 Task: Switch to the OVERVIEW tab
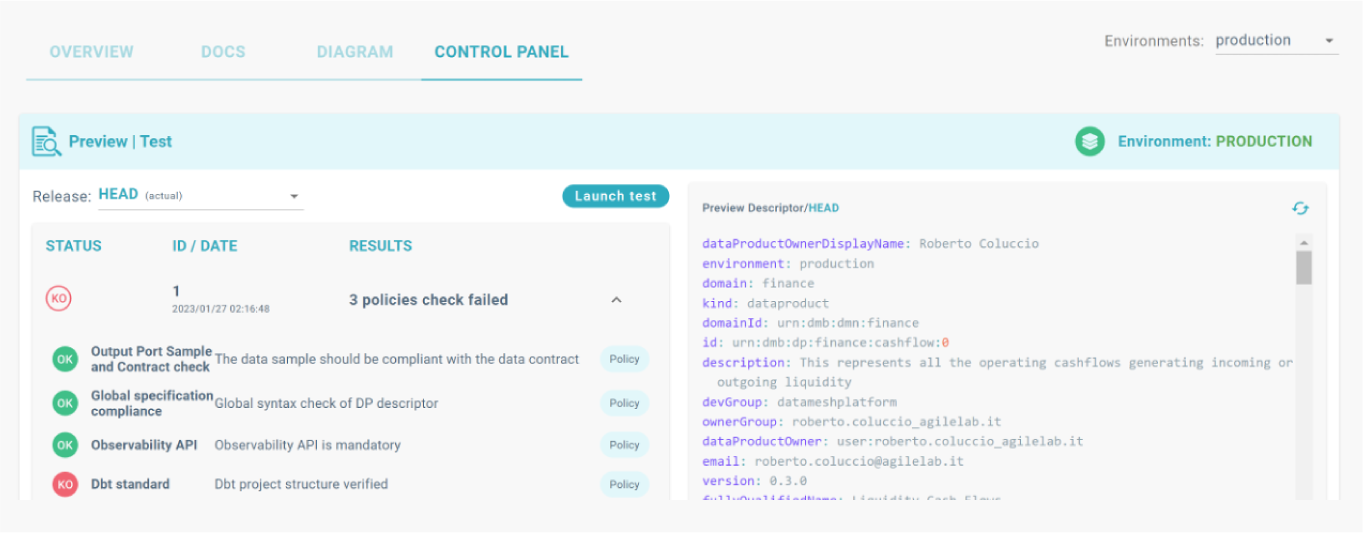(91, 52)
